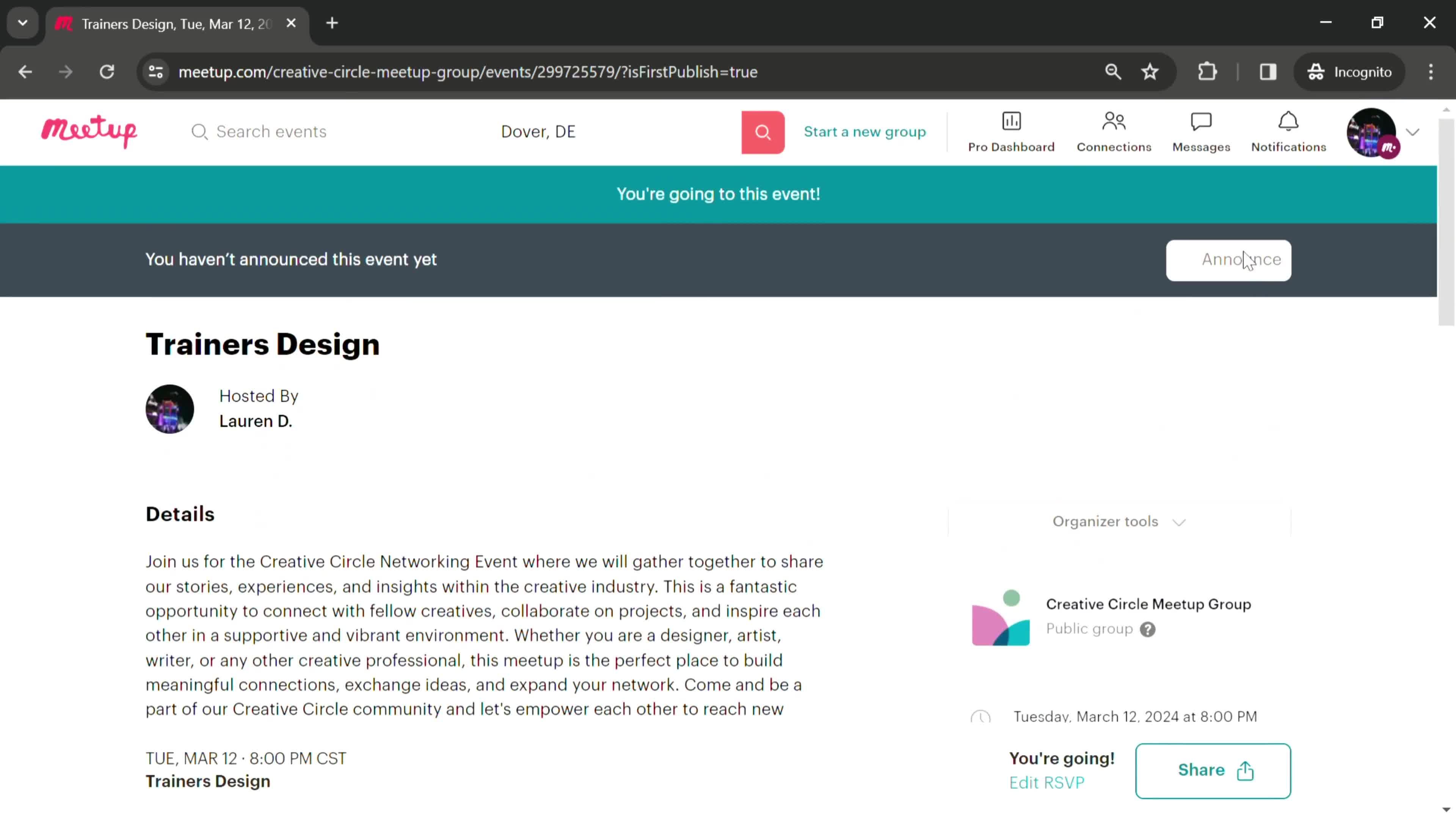
Task: Open the Pro Dashboard panel
Action: (1011, 131)
